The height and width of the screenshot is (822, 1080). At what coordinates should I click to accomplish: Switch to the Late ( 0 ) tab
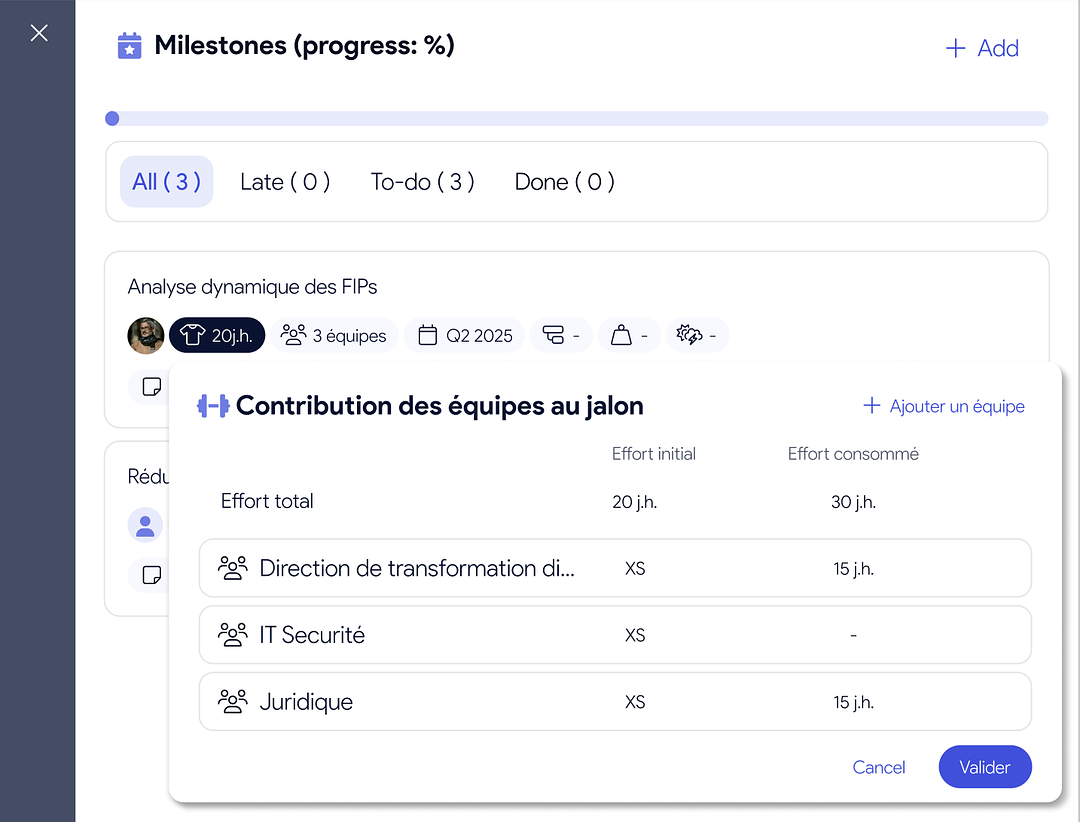[x=285, y=181]
